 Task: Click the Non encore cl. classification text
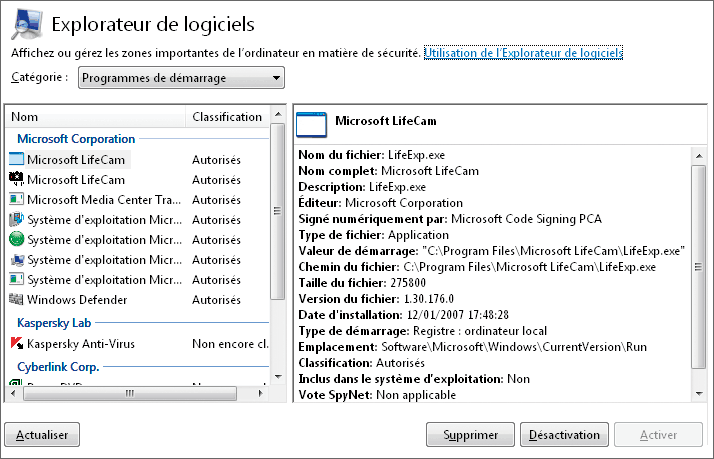point(230,343)
